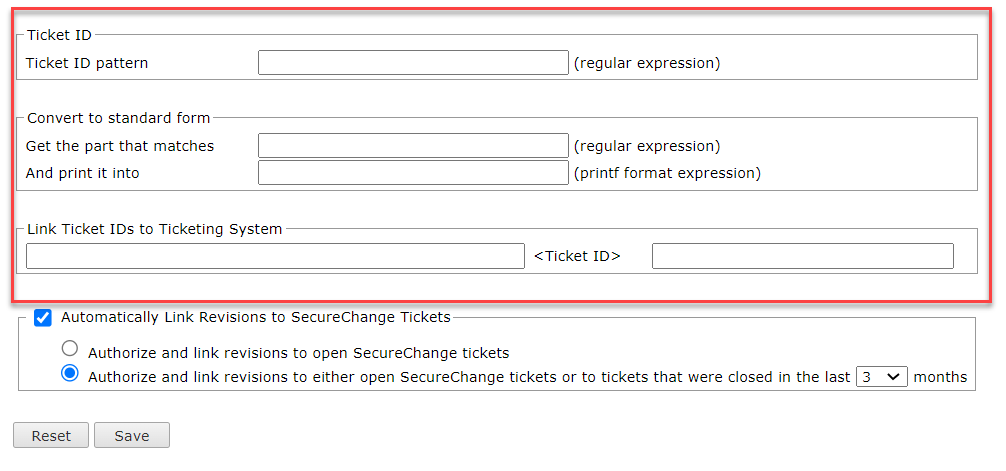Screen dimensions: 1006x471
Task: Toggle Automatically Link Revisions checkbox
Action: (x=43, y=318)
